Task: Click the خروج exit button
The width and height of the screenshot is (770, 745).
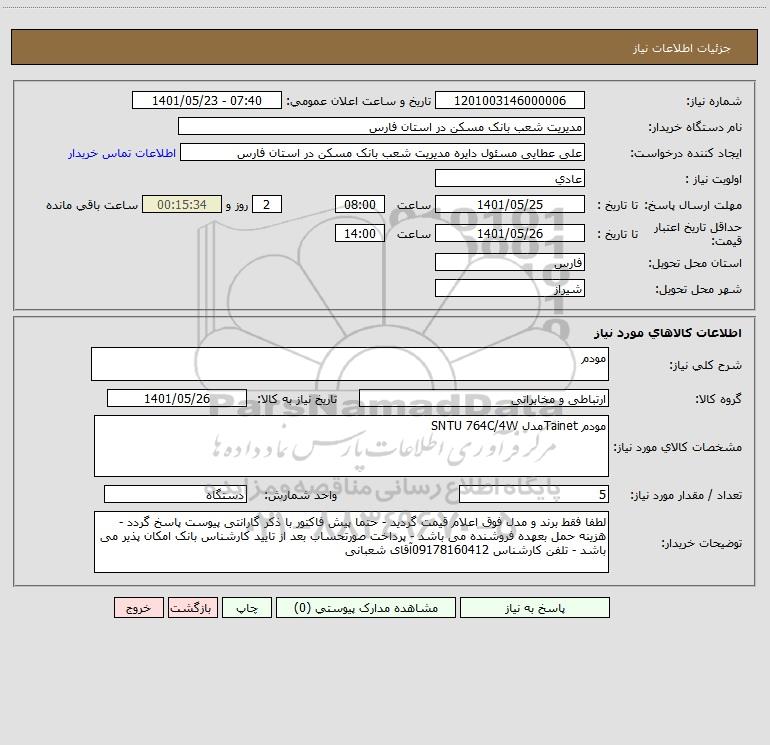Action: (138, 608)
